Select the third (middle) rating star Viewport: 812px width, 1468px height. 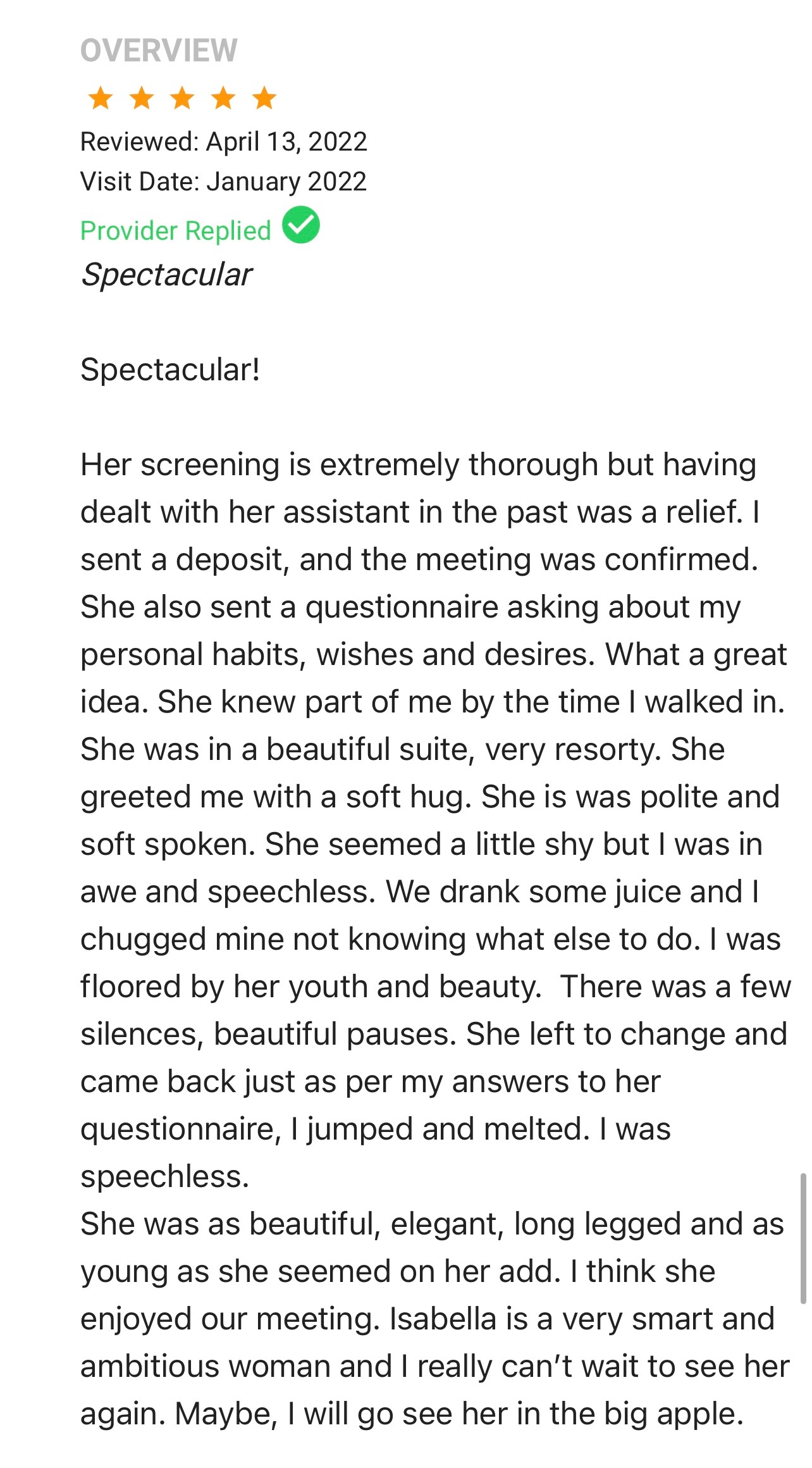[x=183, y=99]
